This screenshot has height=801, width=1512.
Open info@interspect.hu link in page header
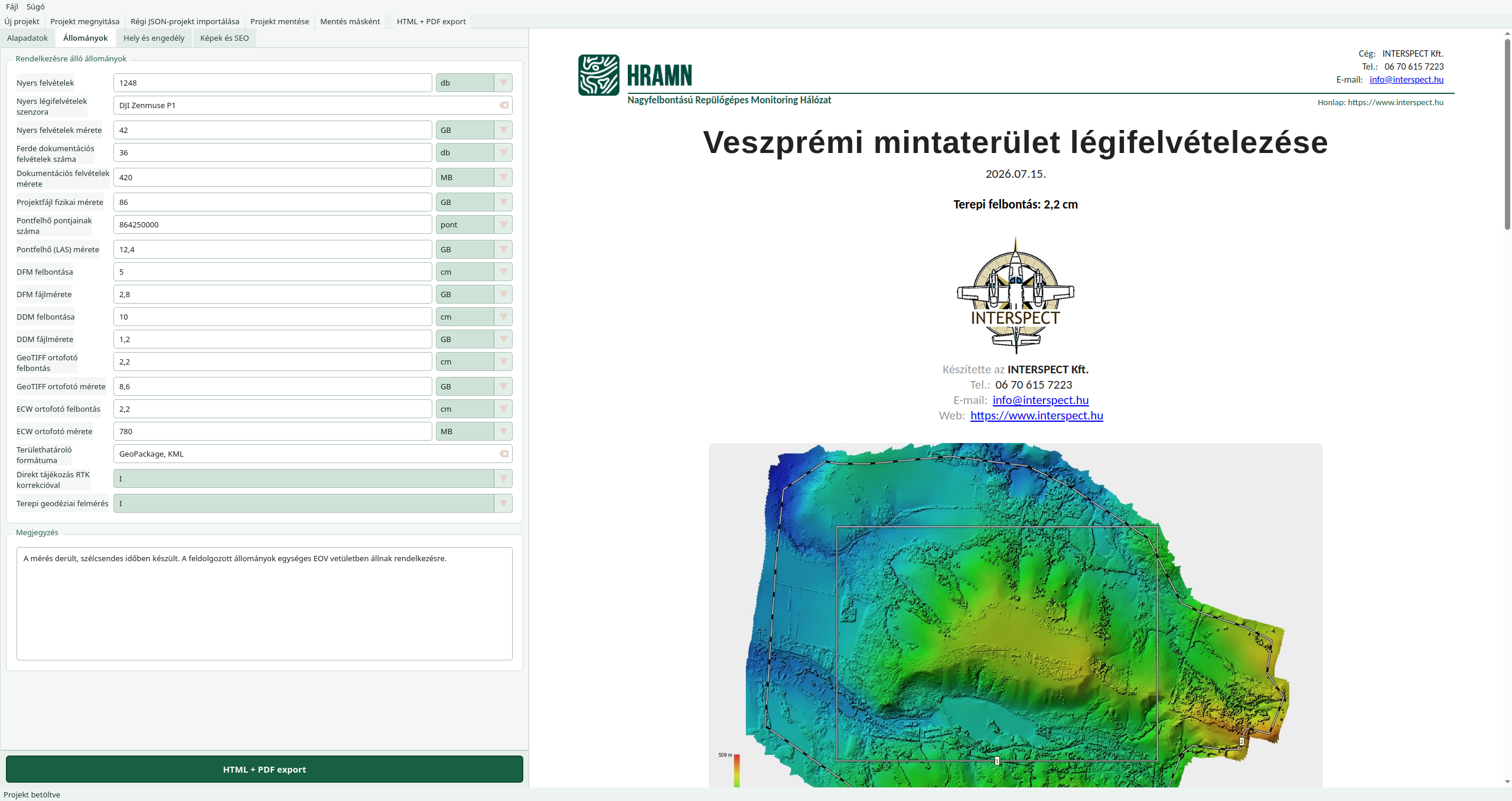1406,80
